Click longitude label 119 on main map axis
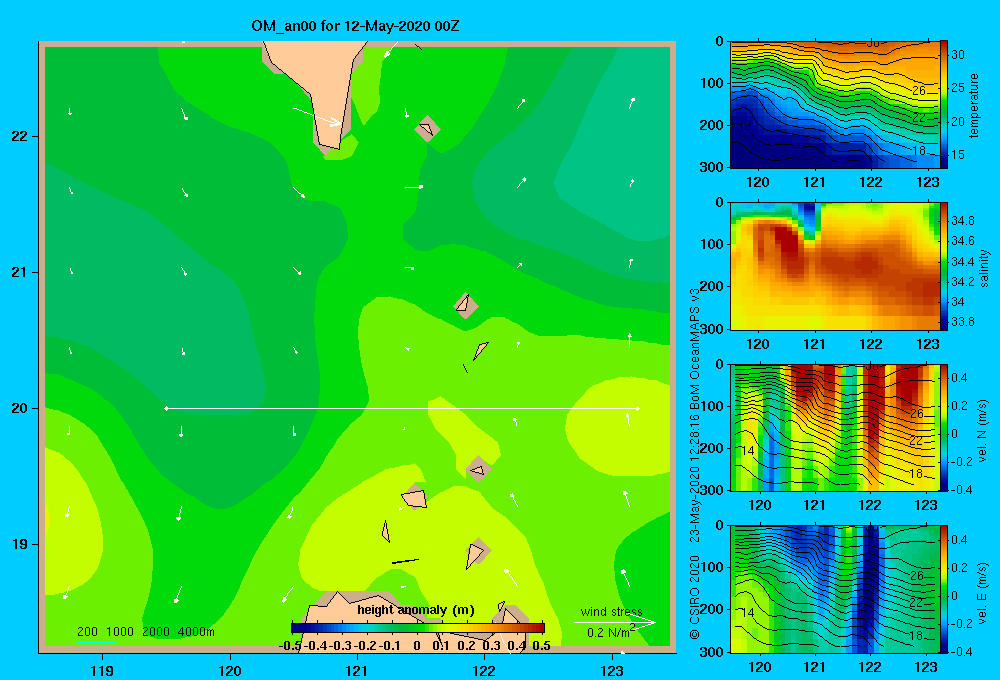Viewport: 1000px width, 680px height. click(102, 670)
